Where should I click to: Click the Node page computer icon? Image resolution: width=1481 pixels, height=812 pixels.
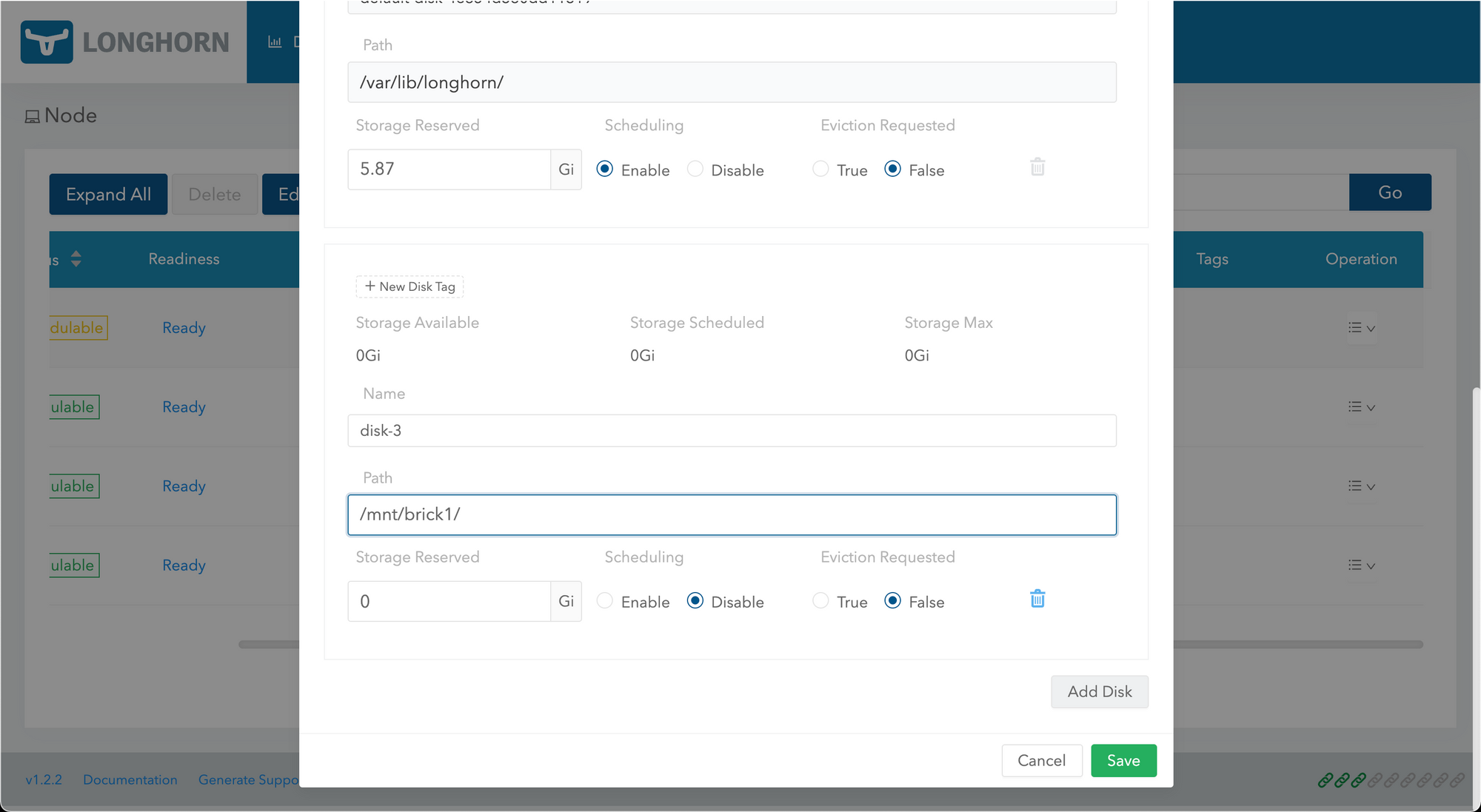[x=32, y=117]
